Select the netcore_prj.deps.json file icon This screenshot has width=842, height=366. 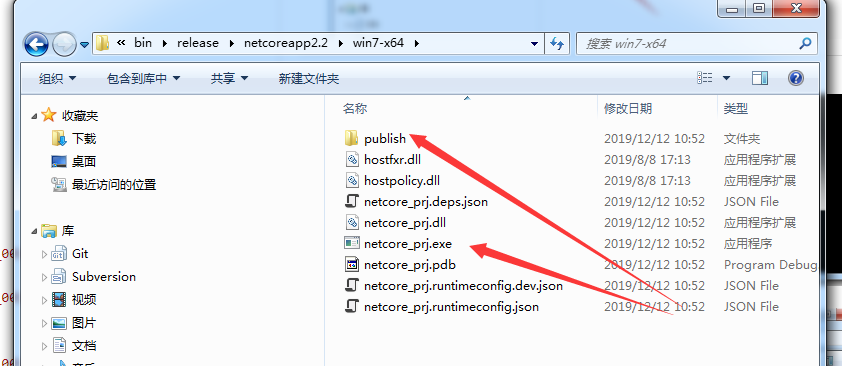(351, 202)
